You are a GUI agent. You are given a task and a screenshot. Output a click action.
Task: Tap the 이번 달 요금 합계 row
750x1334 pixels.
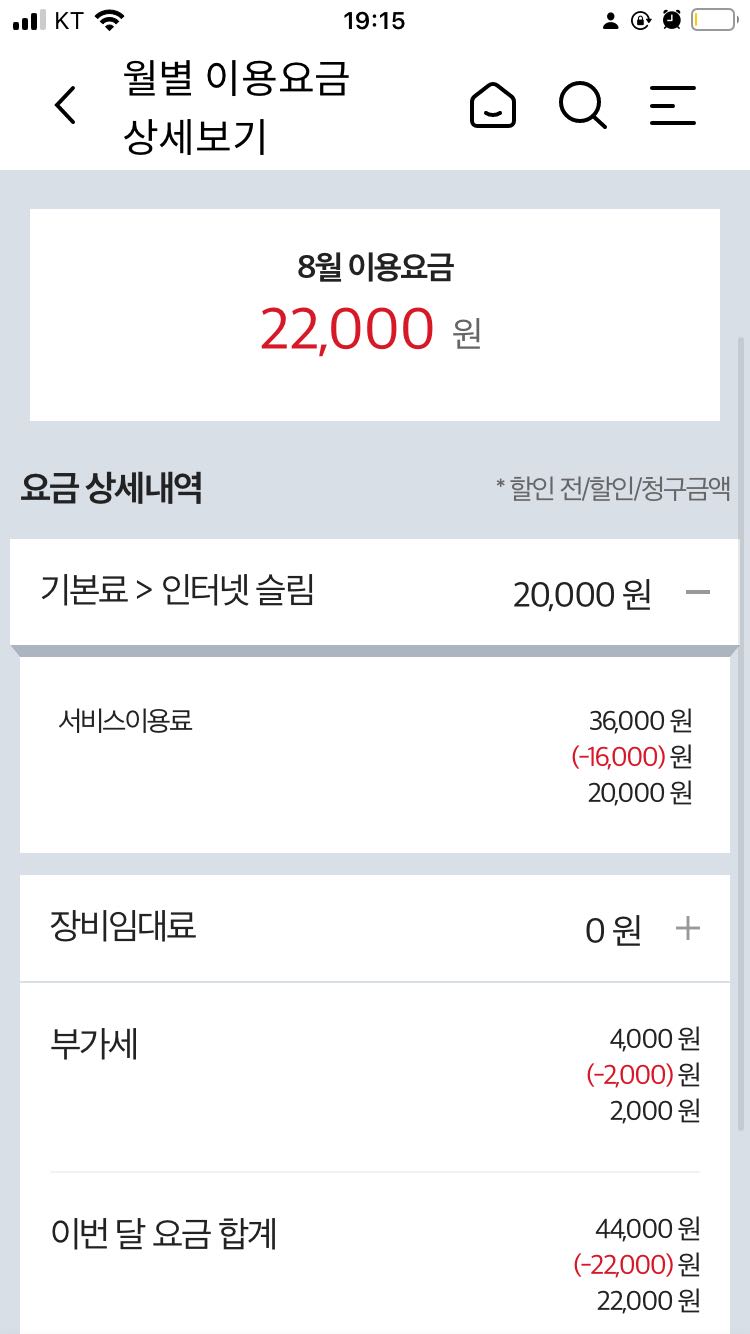click(x=375, y=1262)
